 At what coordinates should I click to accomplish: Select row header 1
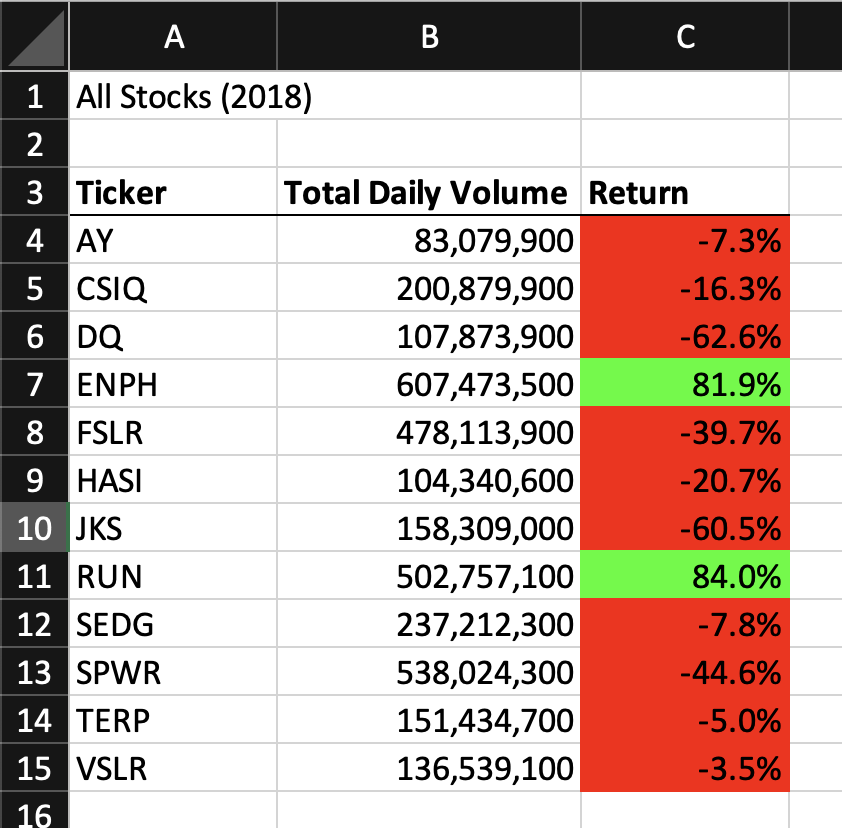(x=33, y=96)
